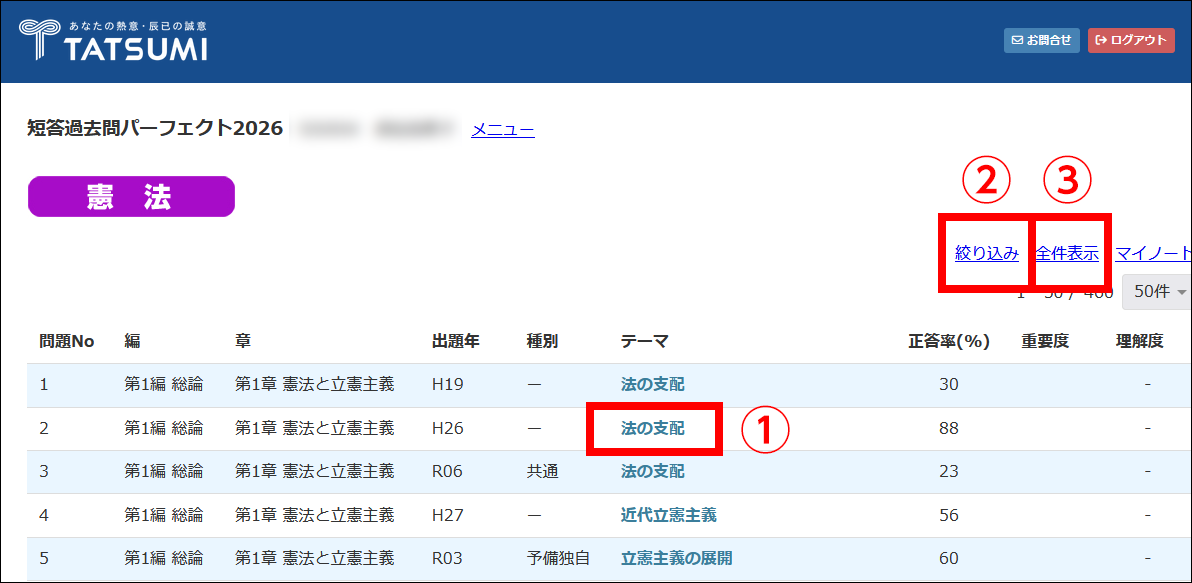Open the 近代立憲主義 theme link
Viewport: 1192px width, 583px height.
click(668, 515)
